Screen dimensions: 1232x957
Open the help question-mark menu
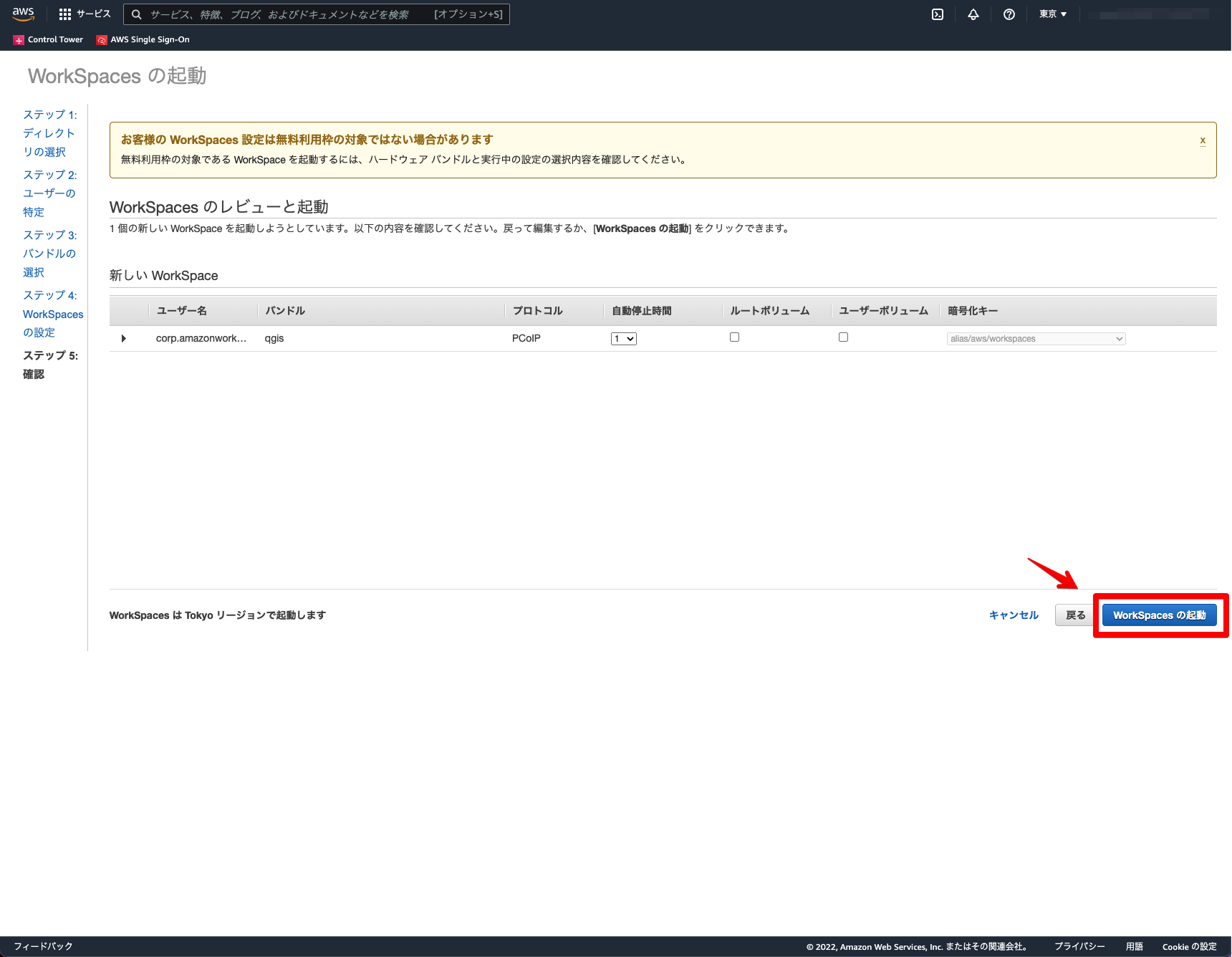tap(1009, 14)
